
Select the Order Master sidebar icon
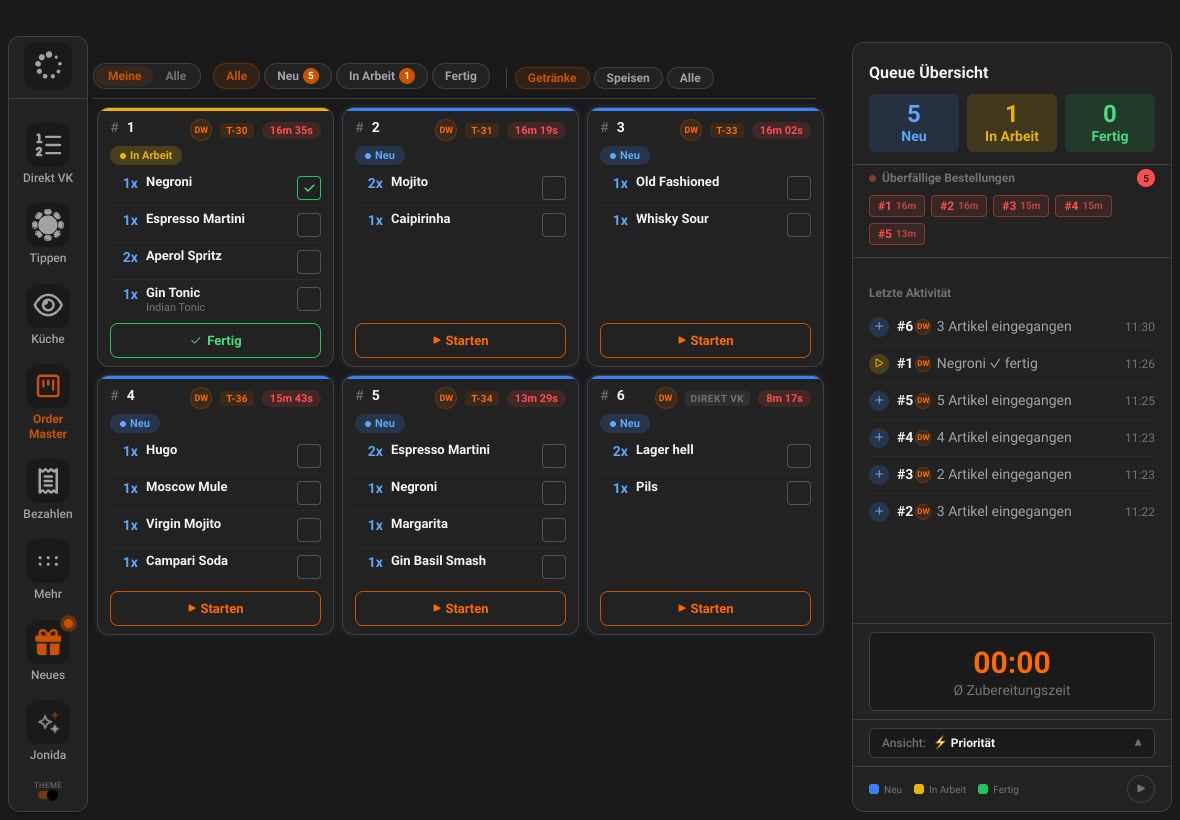click(48, 386)
